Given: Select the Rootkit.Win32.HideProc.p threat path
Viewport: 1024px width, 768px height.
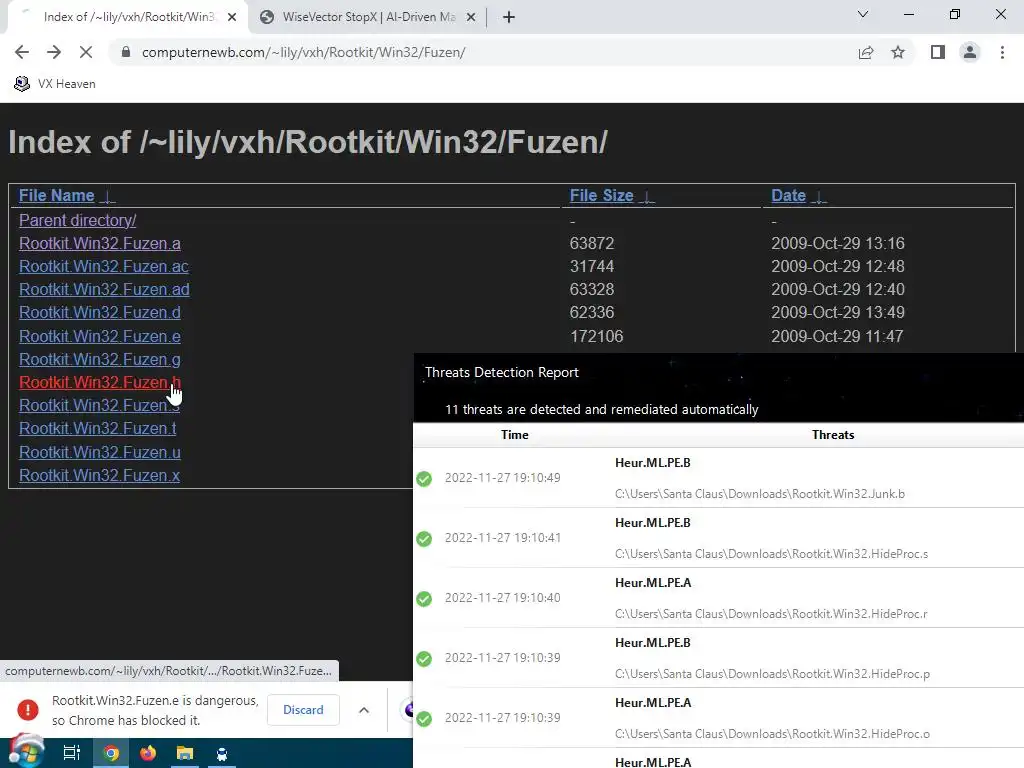Looking at the screenshot, I should coord(772,674).
